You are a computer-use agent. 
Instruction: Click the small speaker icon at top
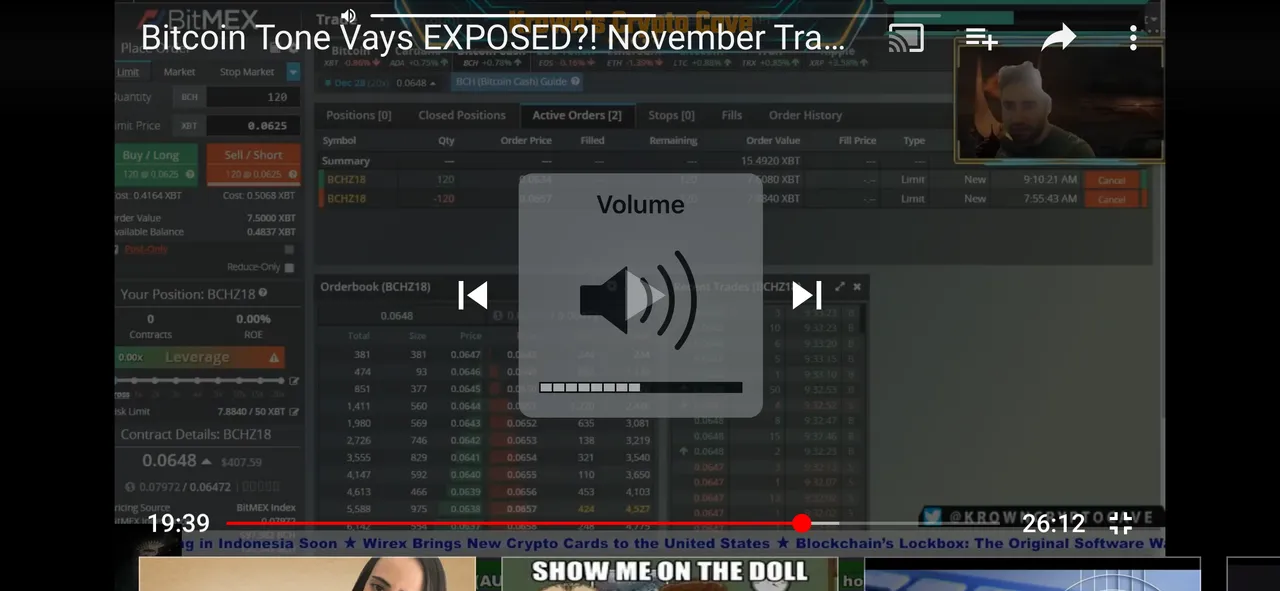(348, 15)
